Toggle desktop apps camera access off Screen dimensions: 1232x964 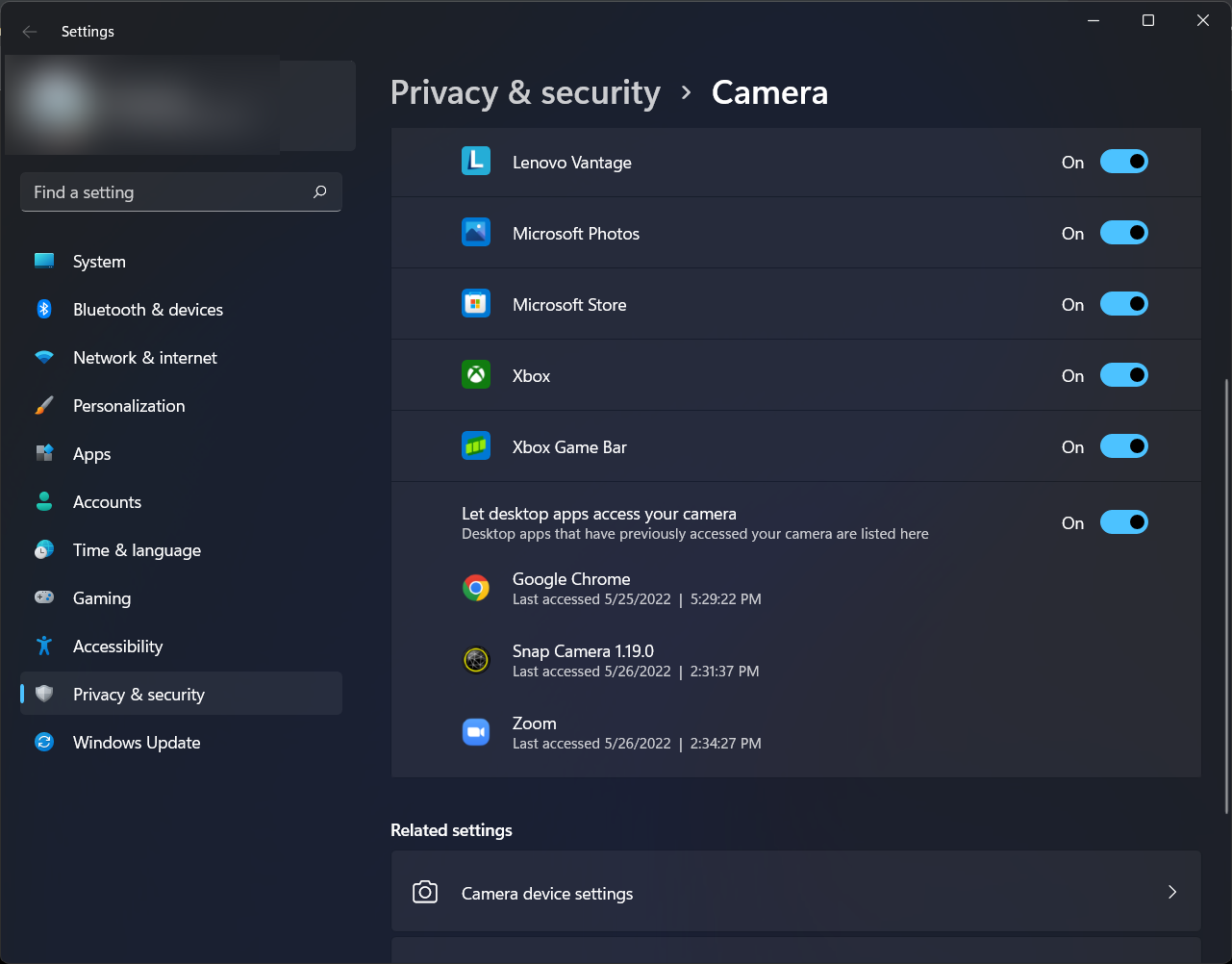click(1124, 522)
